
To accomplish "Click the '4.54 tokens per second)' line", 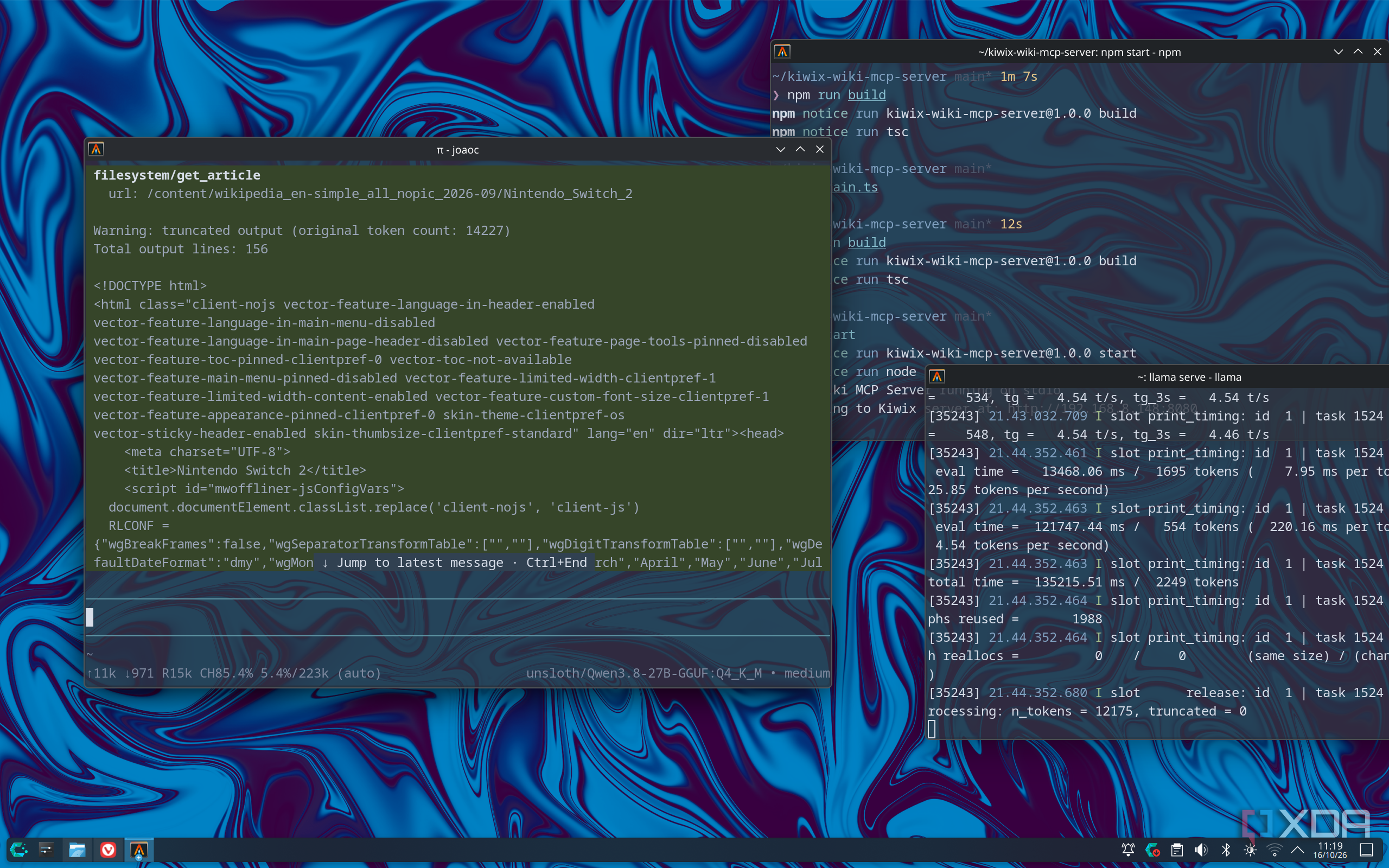I will (x=1022, y=545).
